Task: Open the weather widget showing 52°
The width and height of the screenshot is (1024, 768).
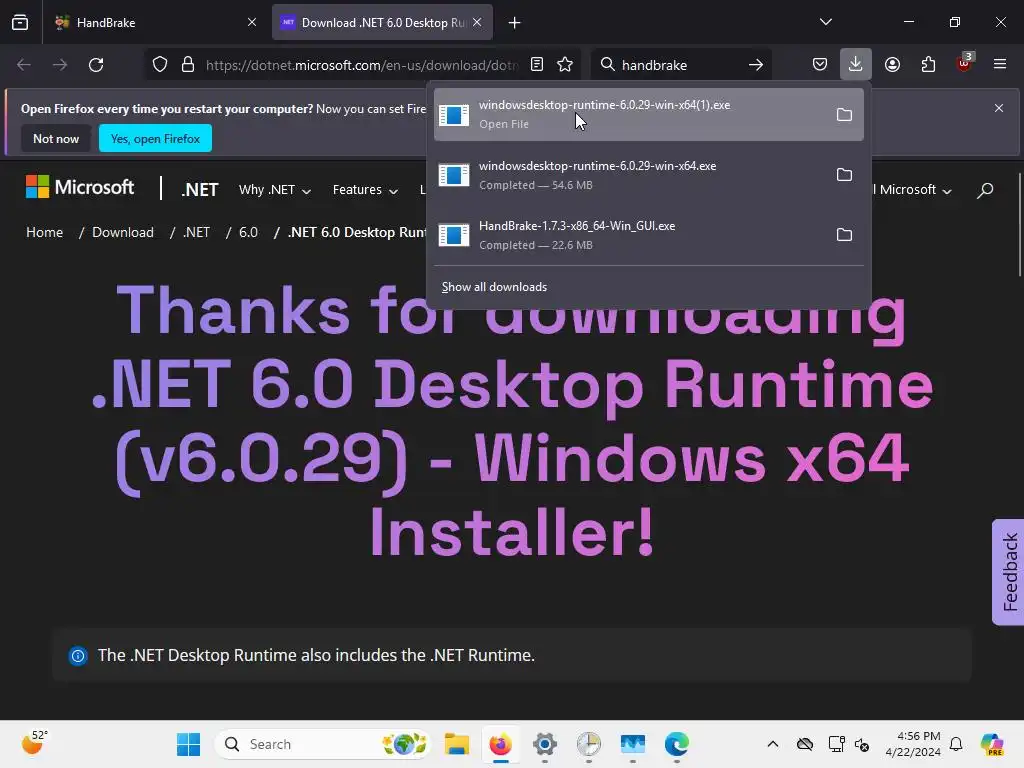Action: 34,743
